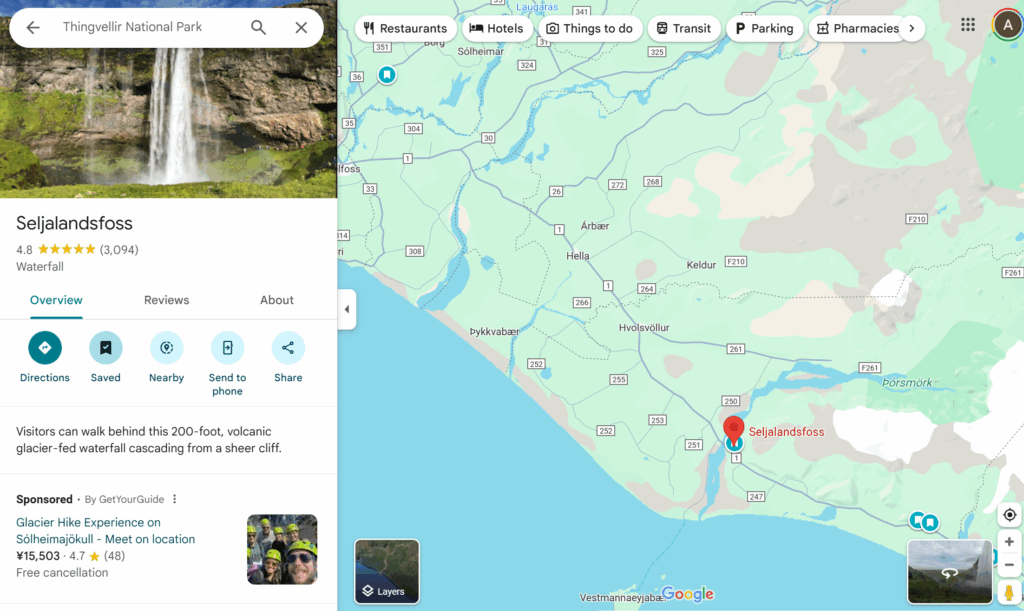1024x611 pixels.
Task: Click the Thingvellir National Park search field
Action: click(x=133, y=27)
